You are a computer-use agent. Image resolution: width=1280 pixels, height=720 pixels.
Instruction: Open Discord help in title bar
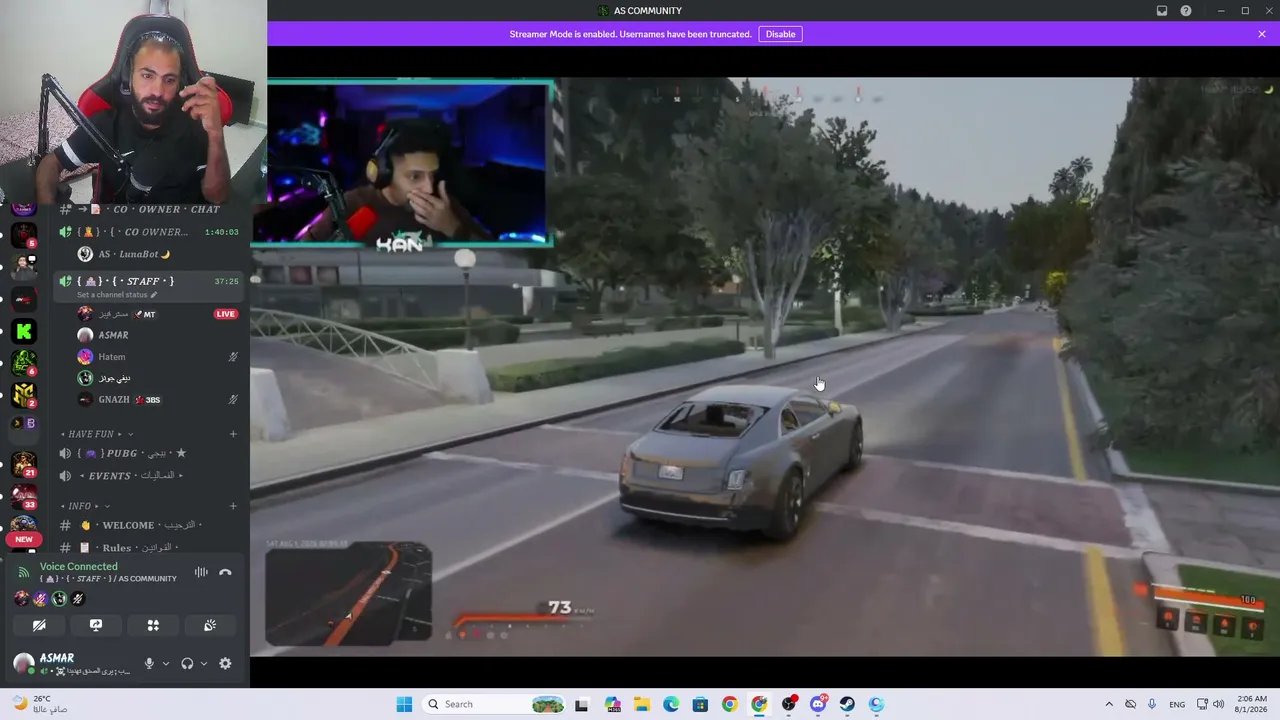tap(1186, 11)
